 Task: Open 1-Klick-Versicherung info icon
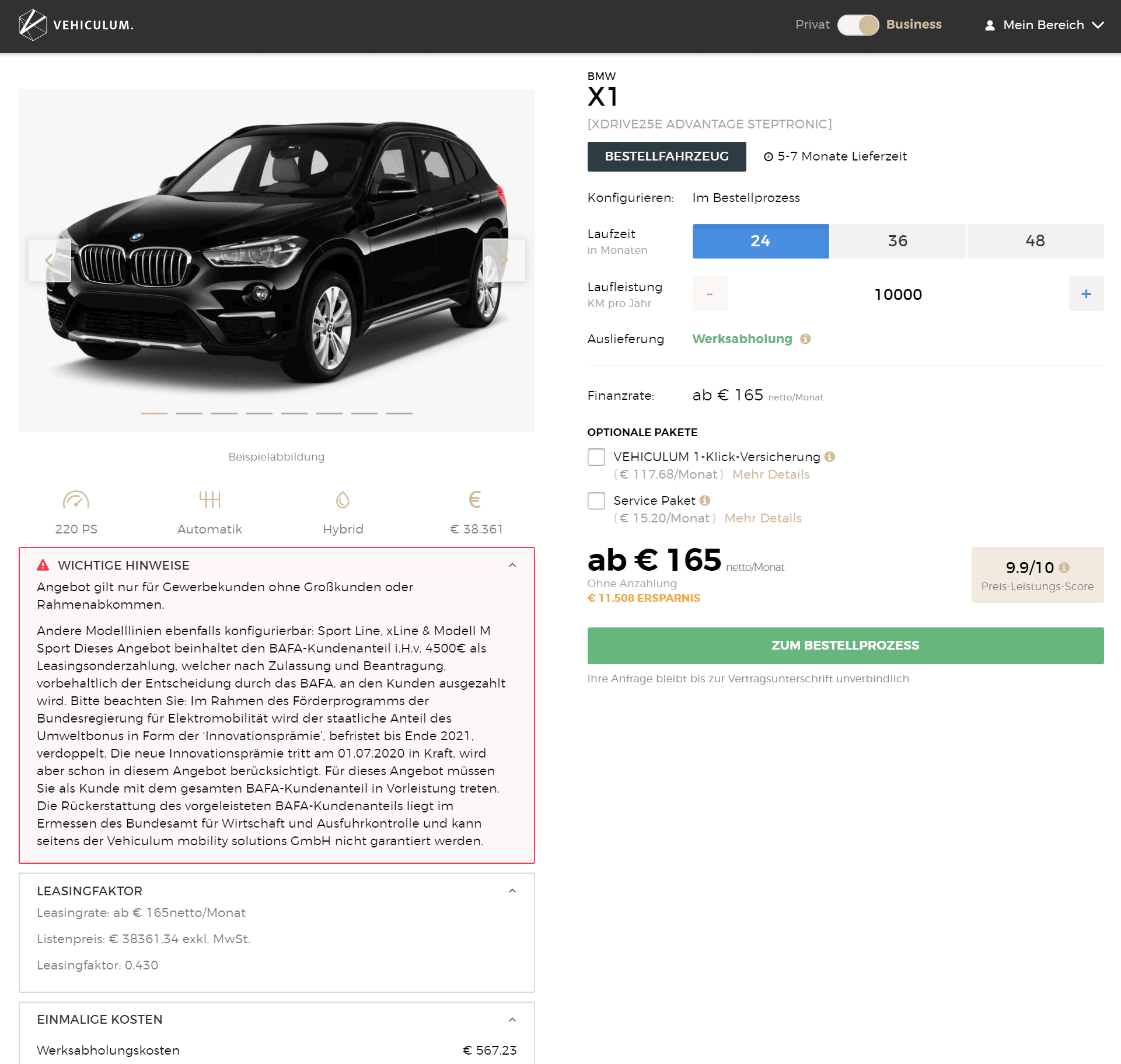(830, 456)
